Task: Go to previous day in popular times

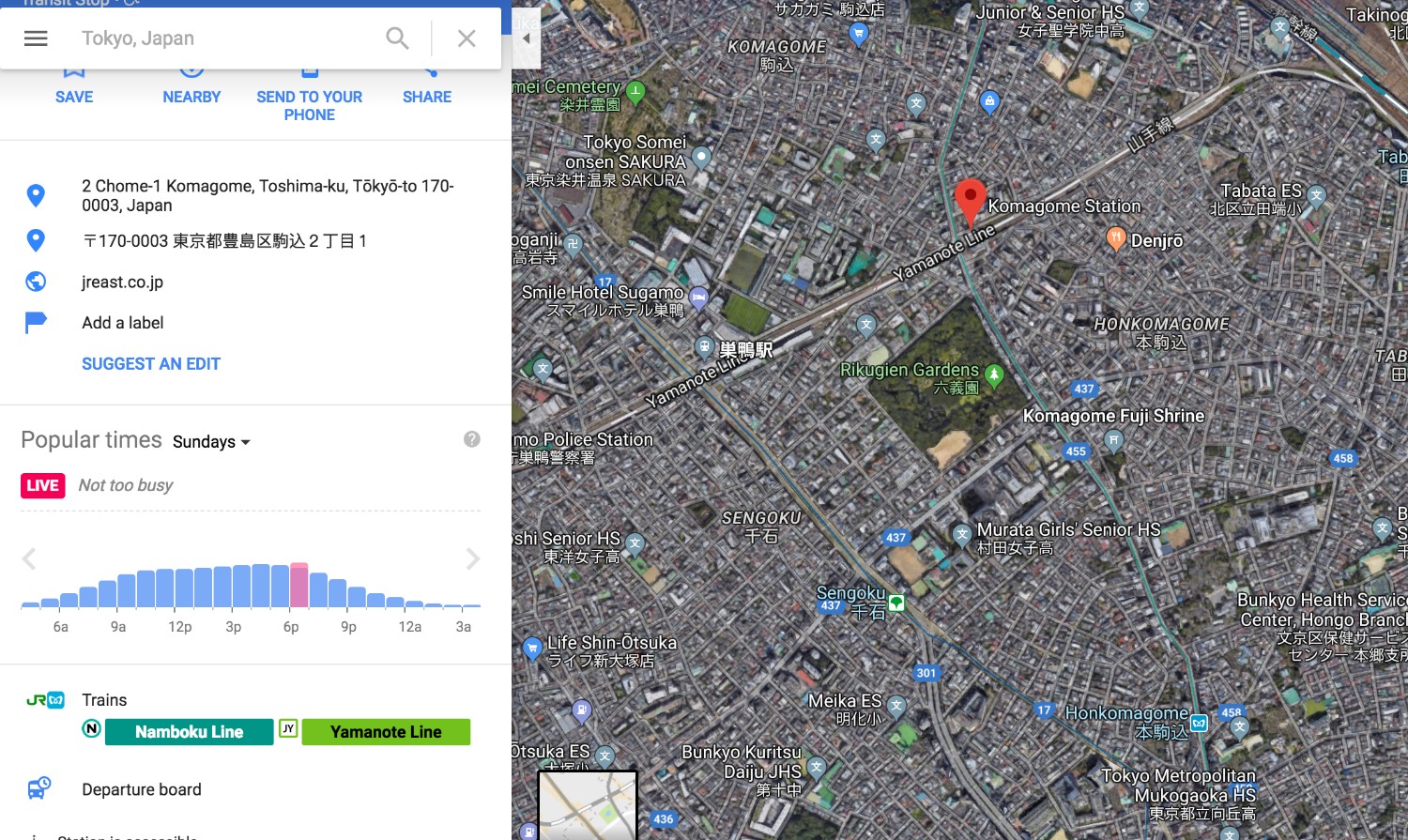Action: (x=29, y=559)
